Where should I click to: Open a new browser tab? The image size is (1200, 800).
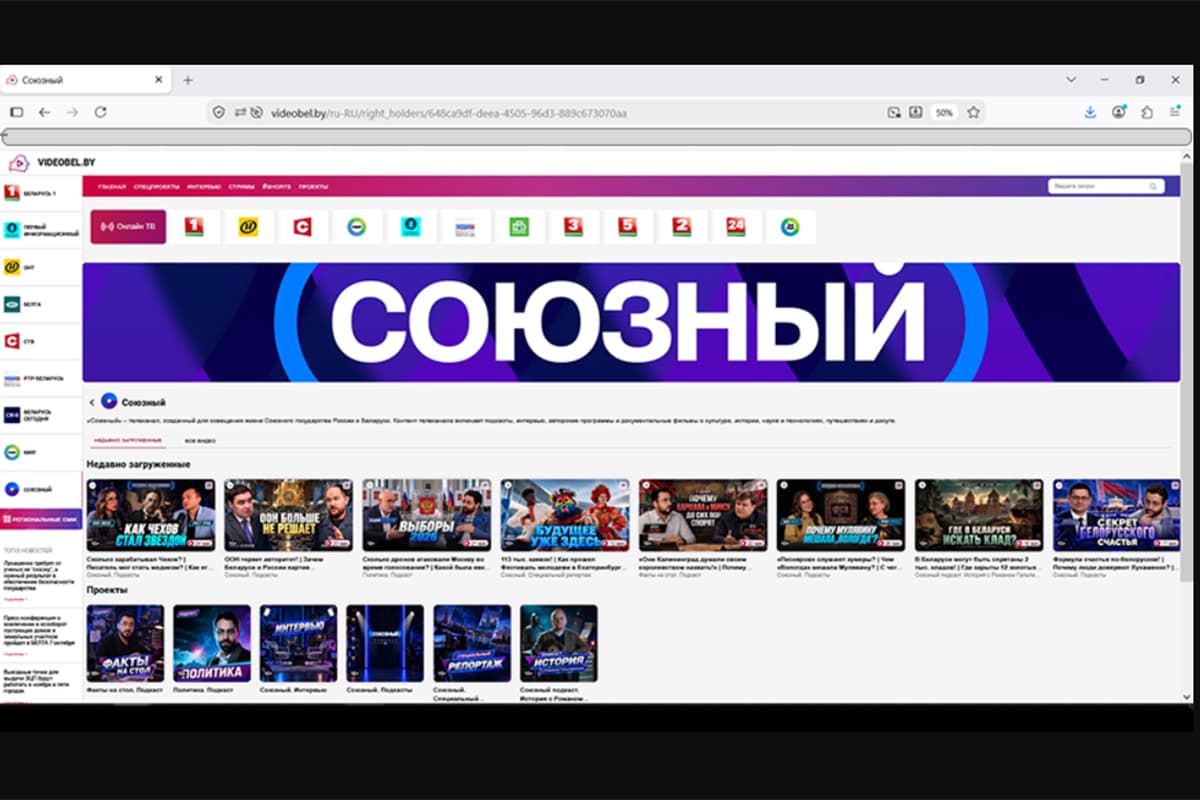point(187,80)
